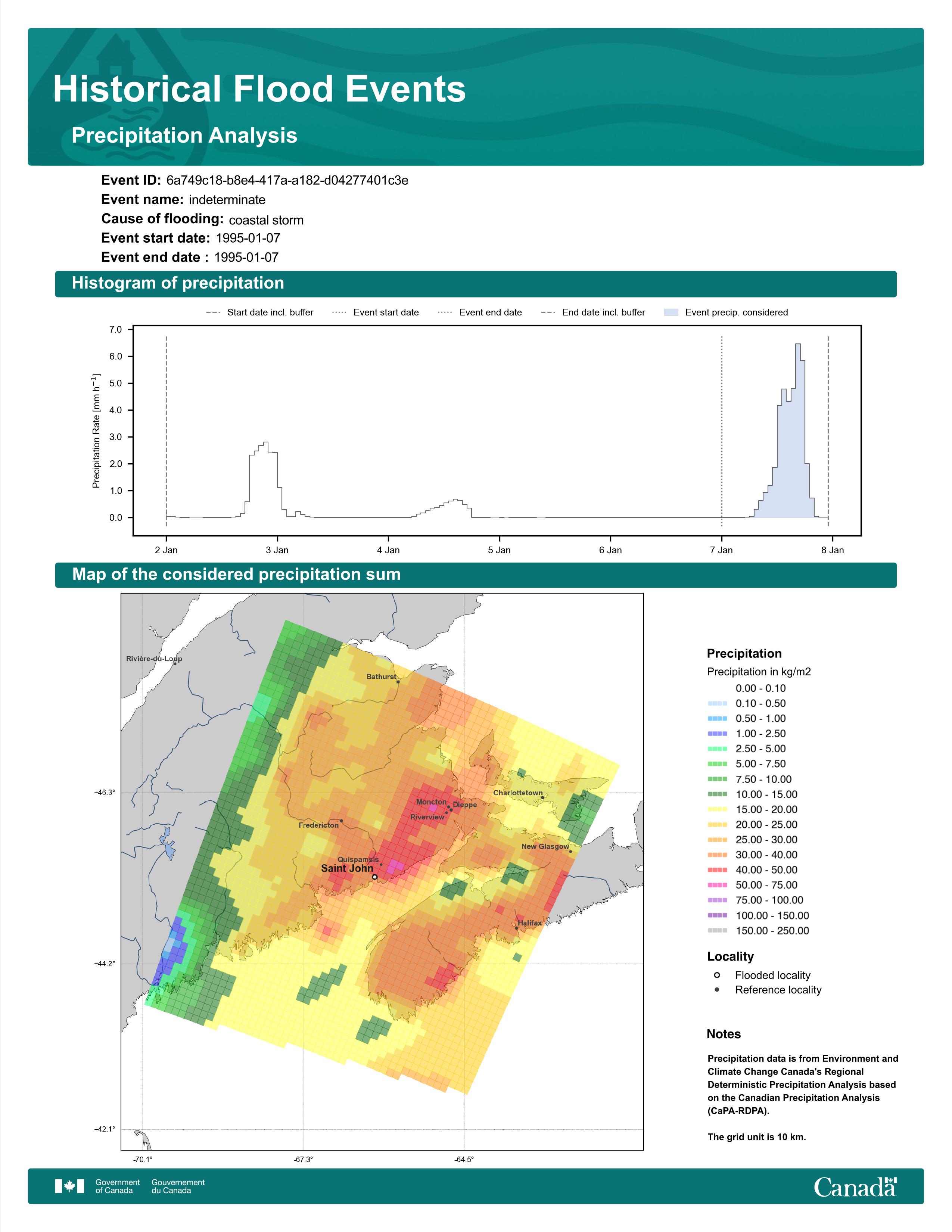Click the '-67.3°' longitude label
Viewport: 952px width, 1232px height.
304,1159
